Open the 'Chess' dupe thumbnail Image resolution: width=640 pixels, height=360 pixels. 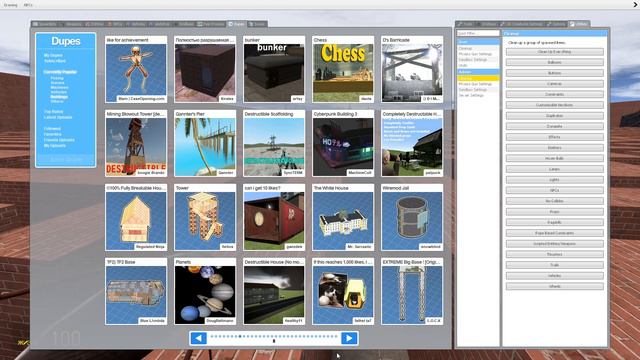point(343,69)
